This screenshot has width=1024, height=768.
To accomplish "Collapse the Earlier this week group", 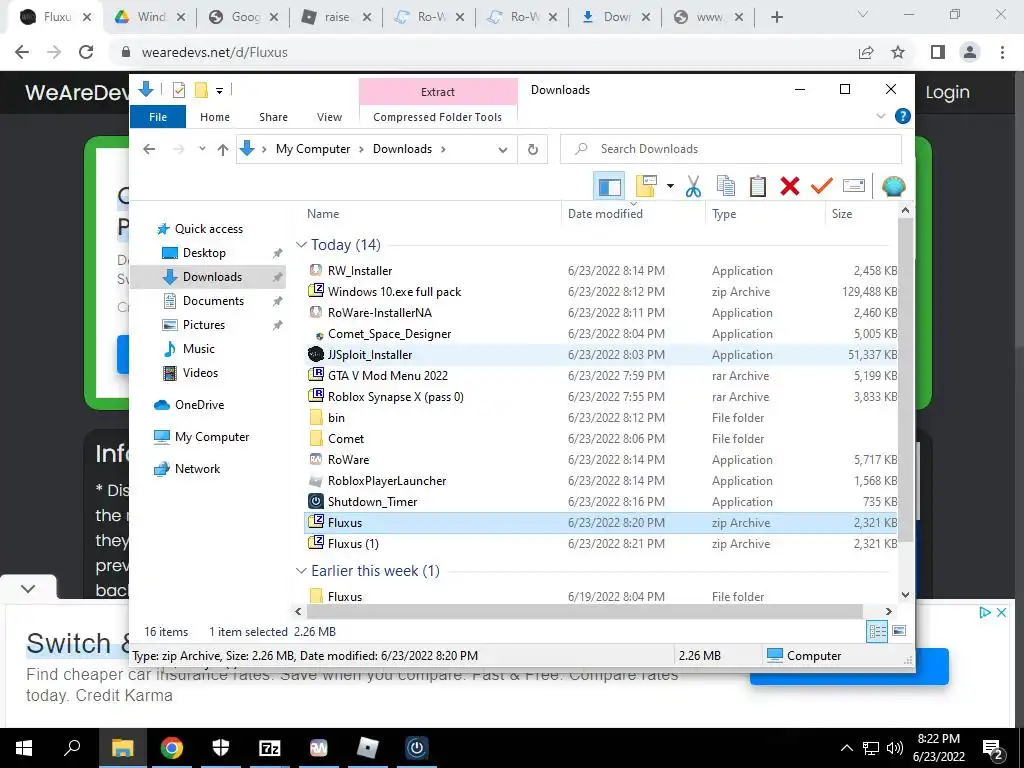I will 301,571.
